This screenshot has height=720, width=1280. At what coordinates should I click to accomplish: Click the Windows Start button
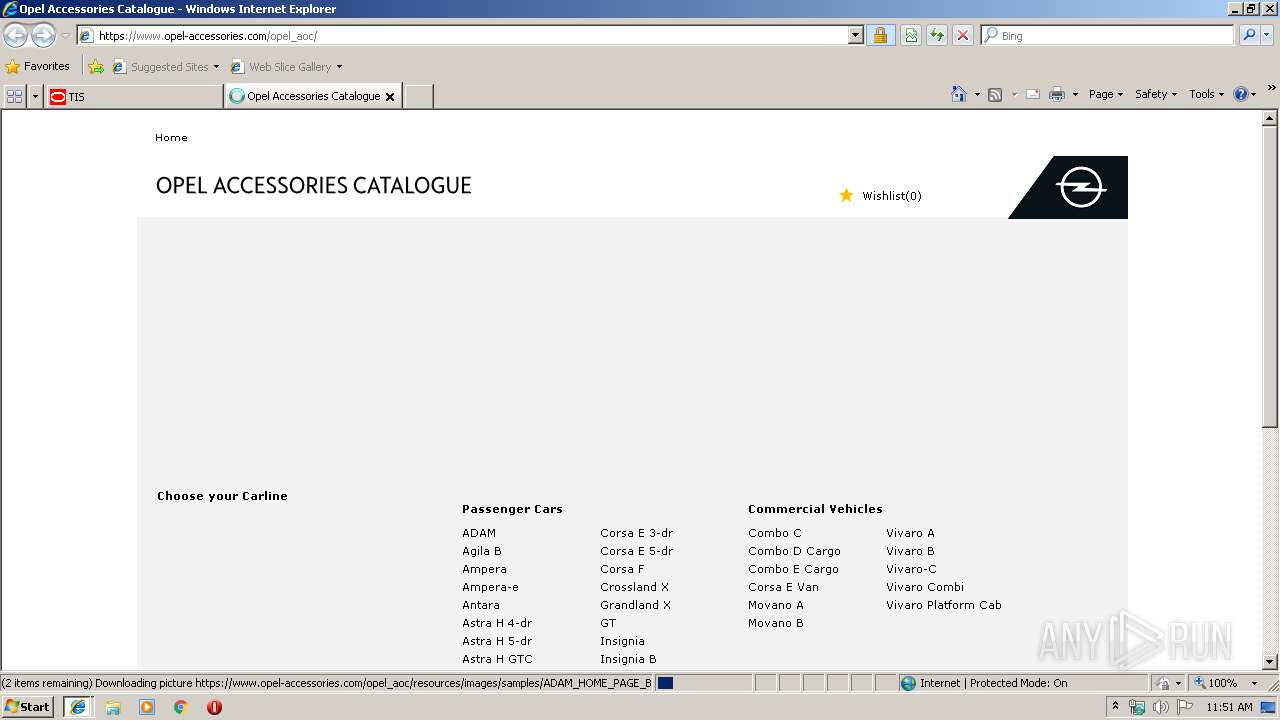(27, 707)
